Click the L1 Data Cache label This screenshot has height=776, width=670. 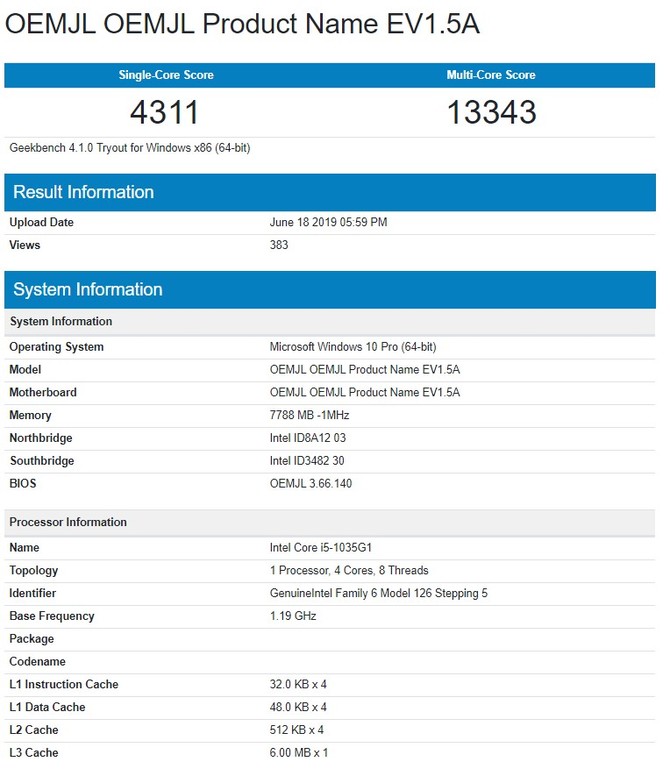[48, 707]
